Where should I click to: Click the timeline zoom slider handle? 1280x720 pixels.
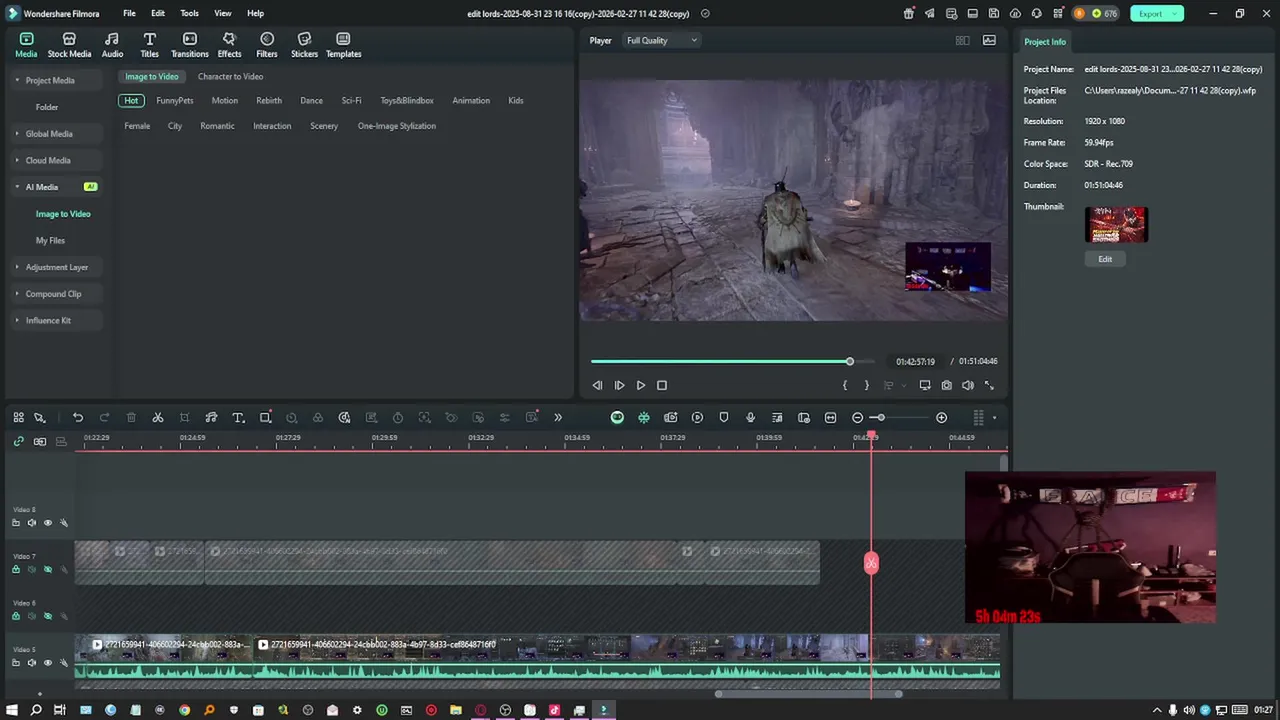coord(880,417)
